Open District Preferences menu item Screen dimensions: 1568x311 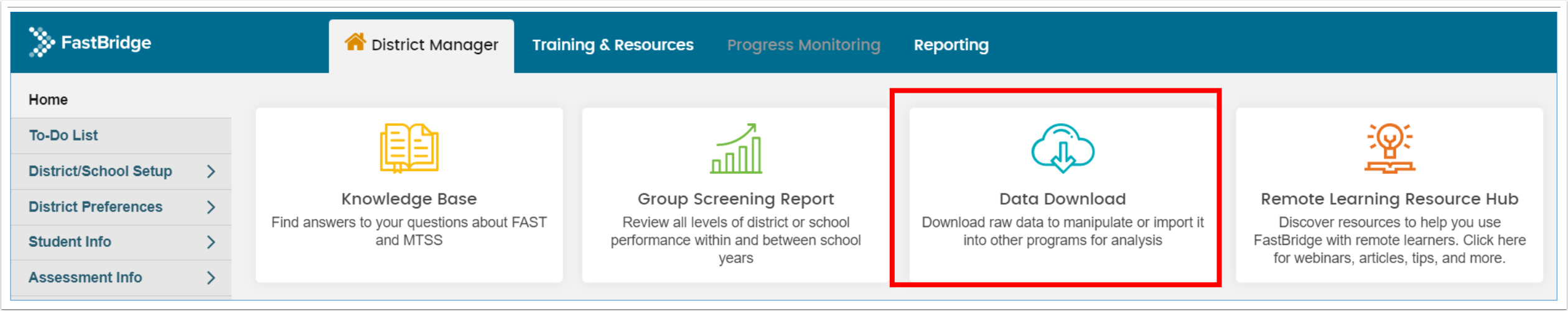[121, 207]
